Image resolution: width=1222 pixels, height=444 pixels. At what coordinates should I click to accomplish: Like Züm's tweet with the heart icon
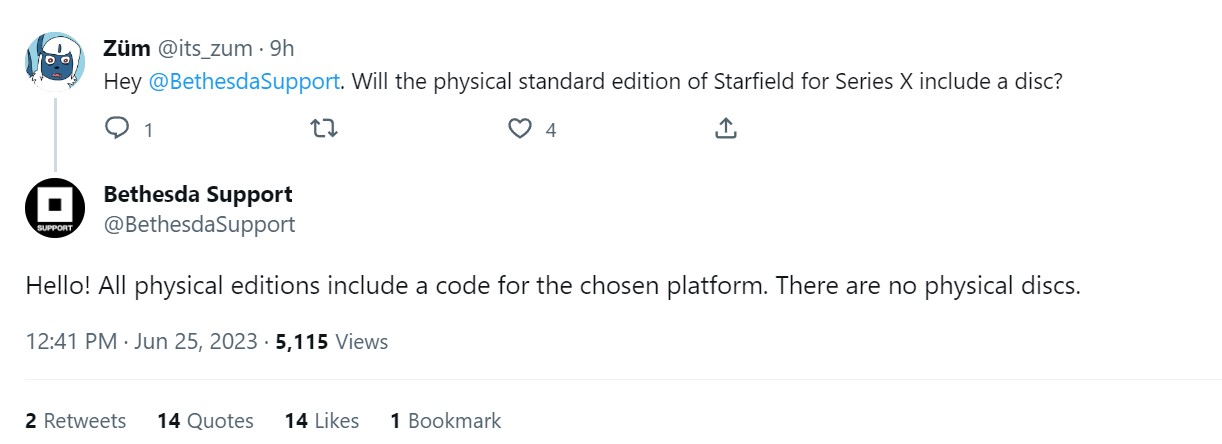[x=520, y=129]
